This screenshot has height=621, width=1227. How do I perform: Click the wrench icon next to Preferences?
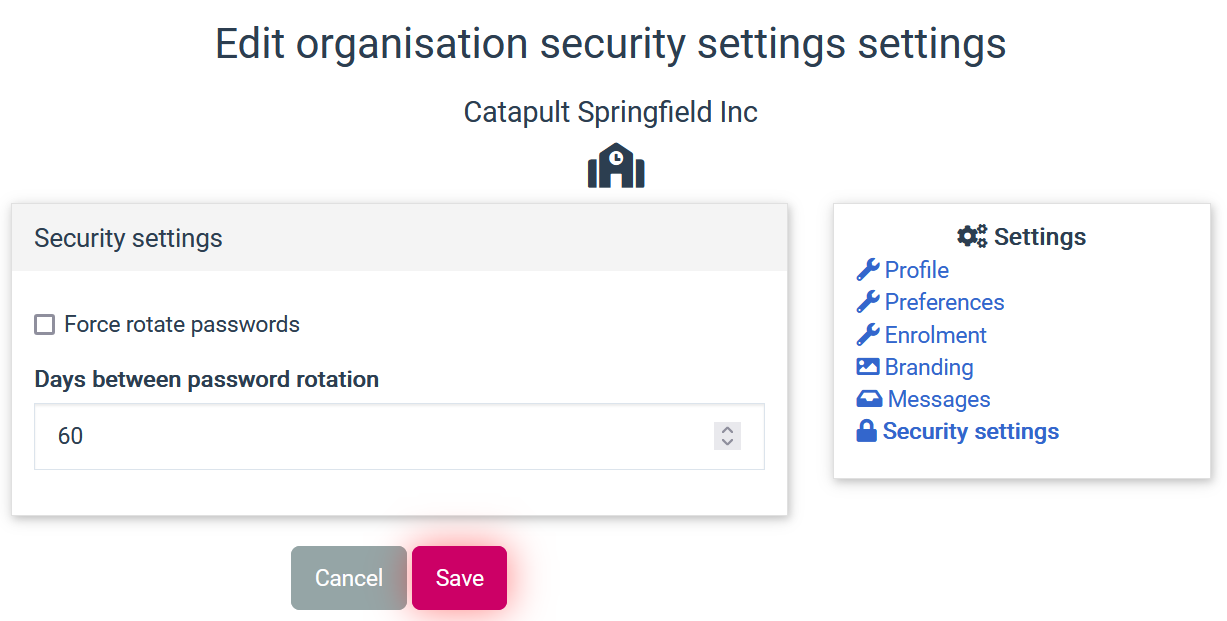click(x=868, y=301)
